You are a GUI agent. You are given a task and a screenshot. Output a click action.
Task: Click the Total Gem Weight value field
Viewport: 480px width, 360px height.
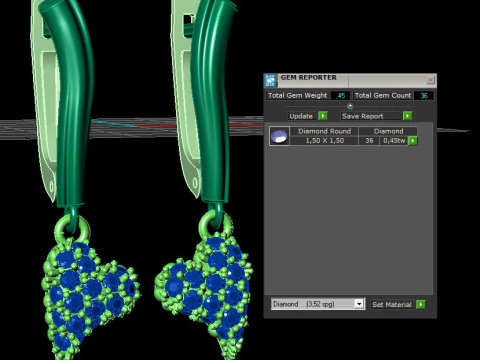tap(340, 96)
